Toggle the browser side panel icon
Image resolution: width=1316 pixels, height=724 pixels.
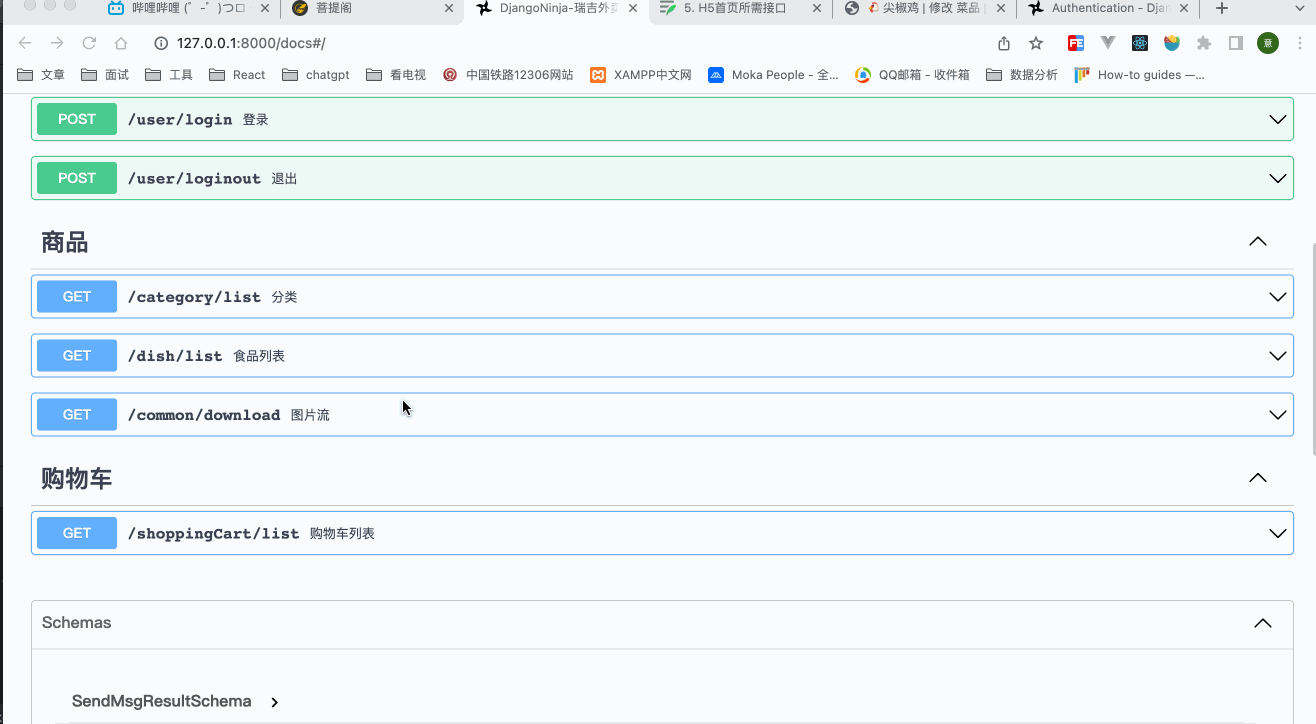click(1236, 43)
